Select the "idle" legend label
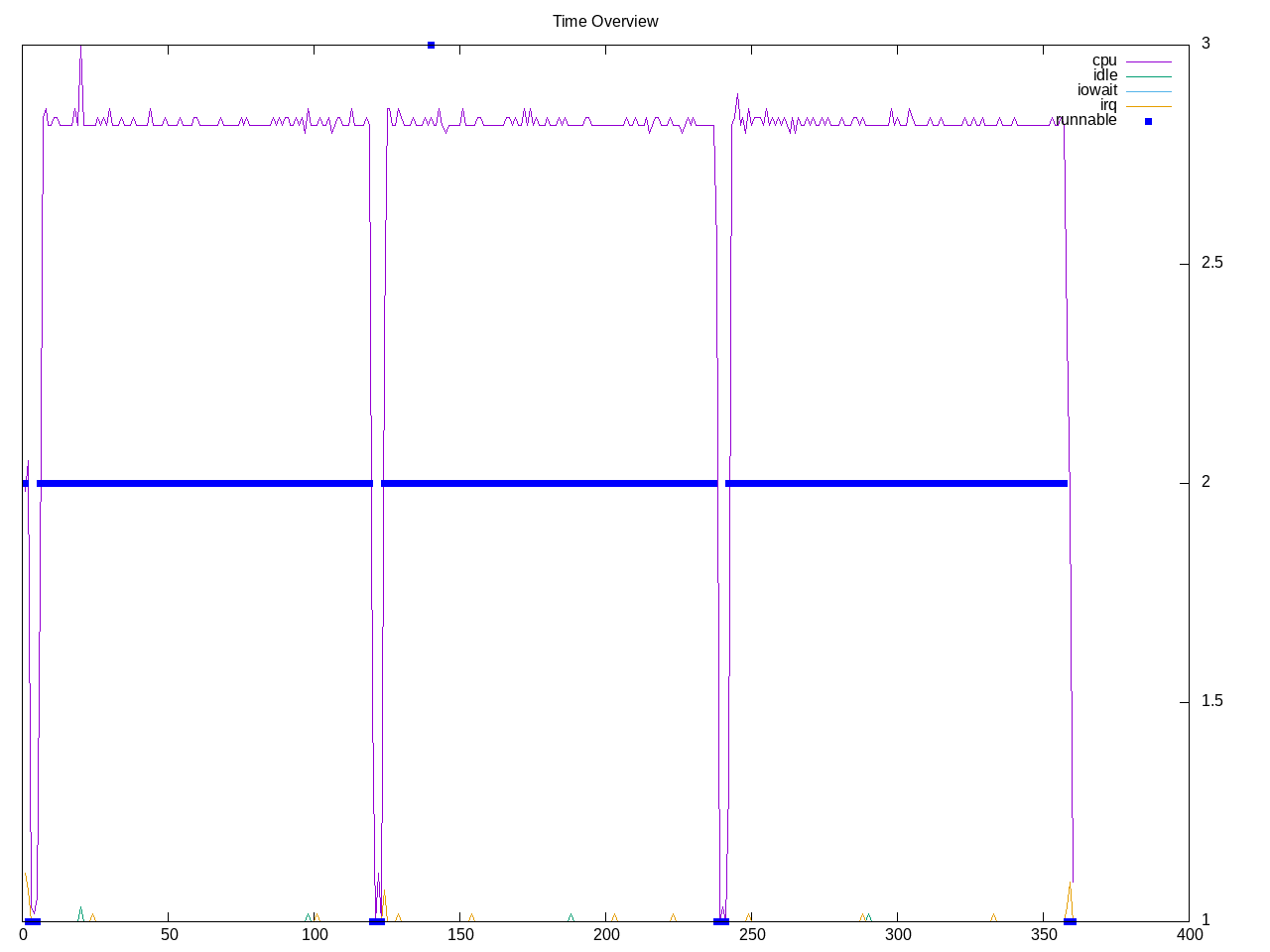 tap(1104, 75)
